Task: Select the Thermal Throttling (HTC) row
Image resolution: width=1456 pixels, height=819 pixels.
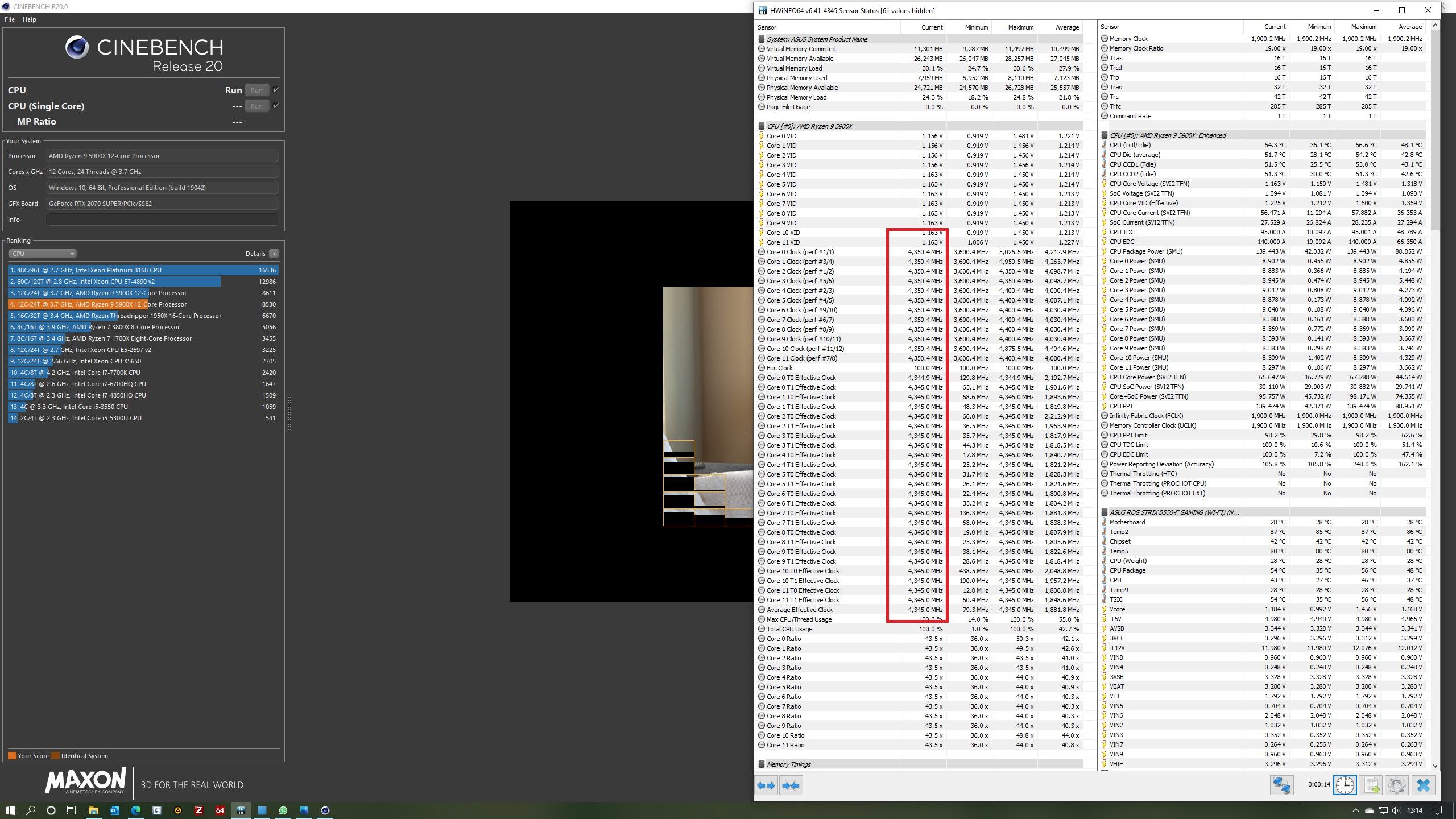Action: click(1263, 474)
